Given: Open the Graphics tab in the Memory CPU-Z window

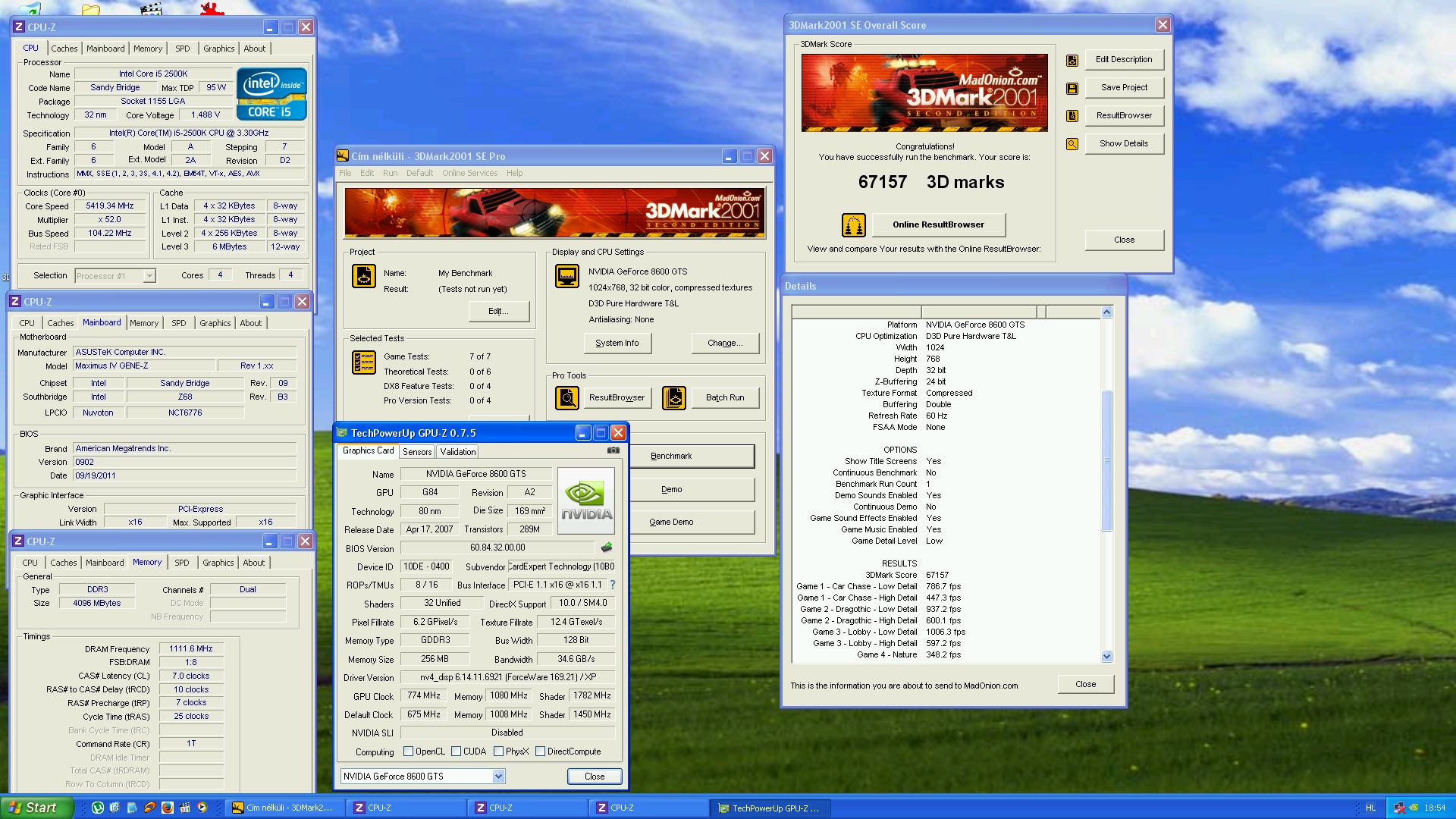Looking at the screenshot, I should pos(218,563).
